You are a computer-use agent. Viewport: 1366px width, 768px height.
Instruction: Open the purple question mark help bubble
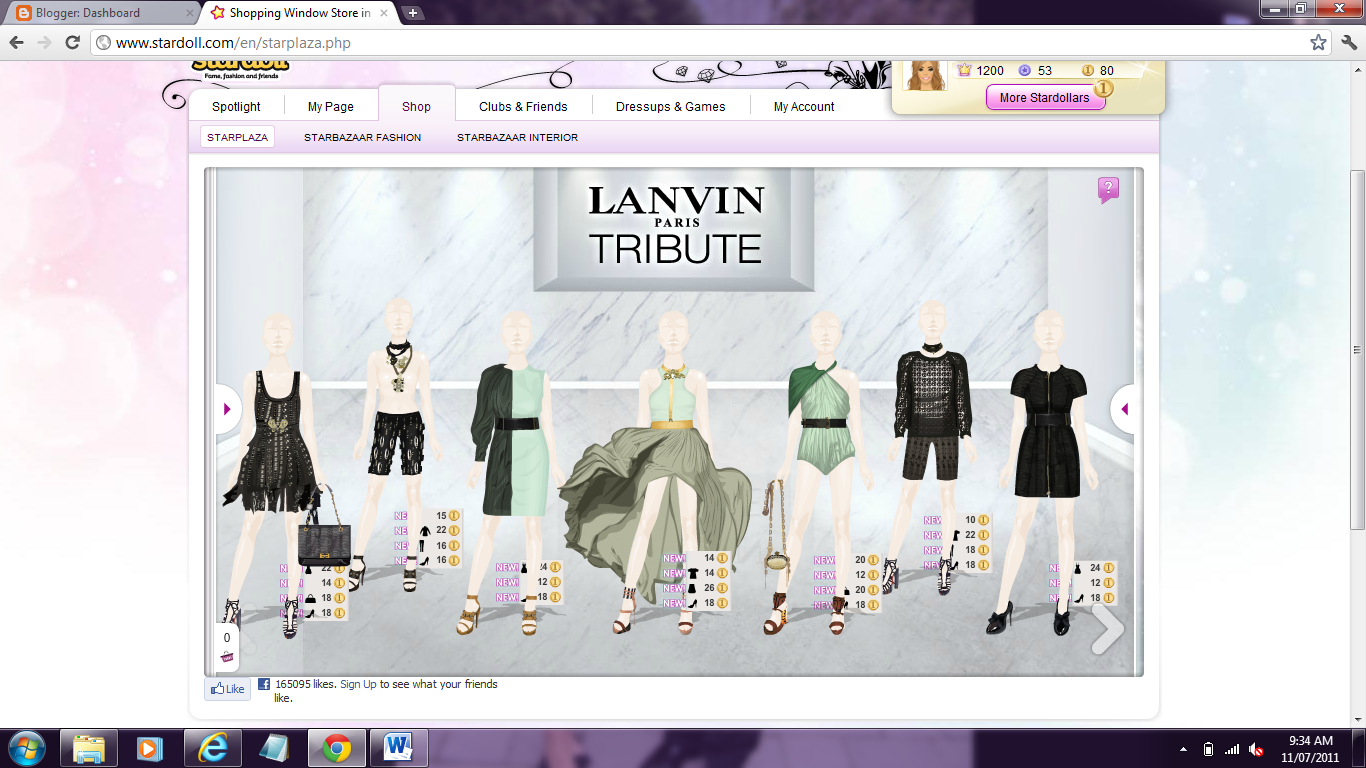coord(1108,190)
